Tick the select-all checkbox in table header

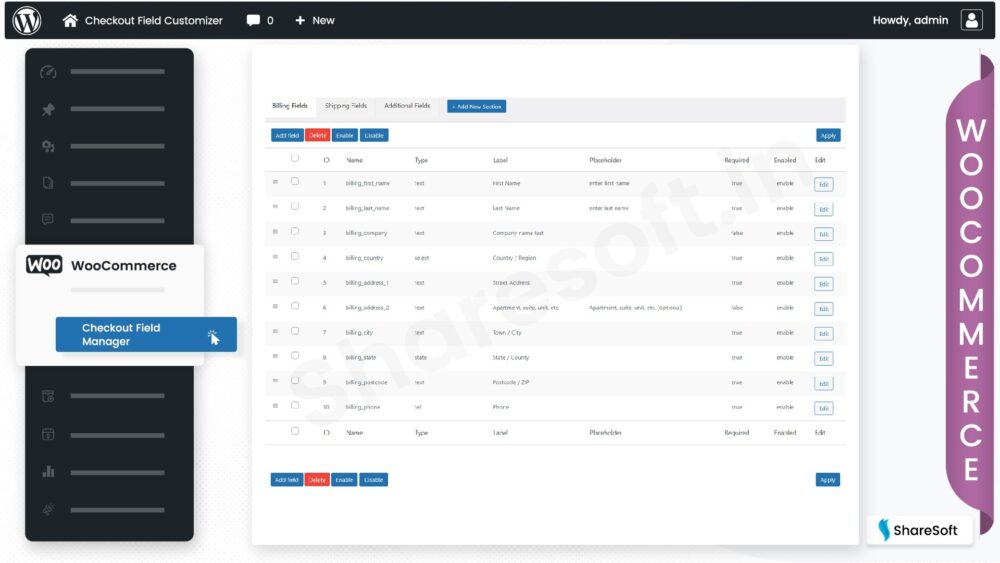(x=295, y=158)
